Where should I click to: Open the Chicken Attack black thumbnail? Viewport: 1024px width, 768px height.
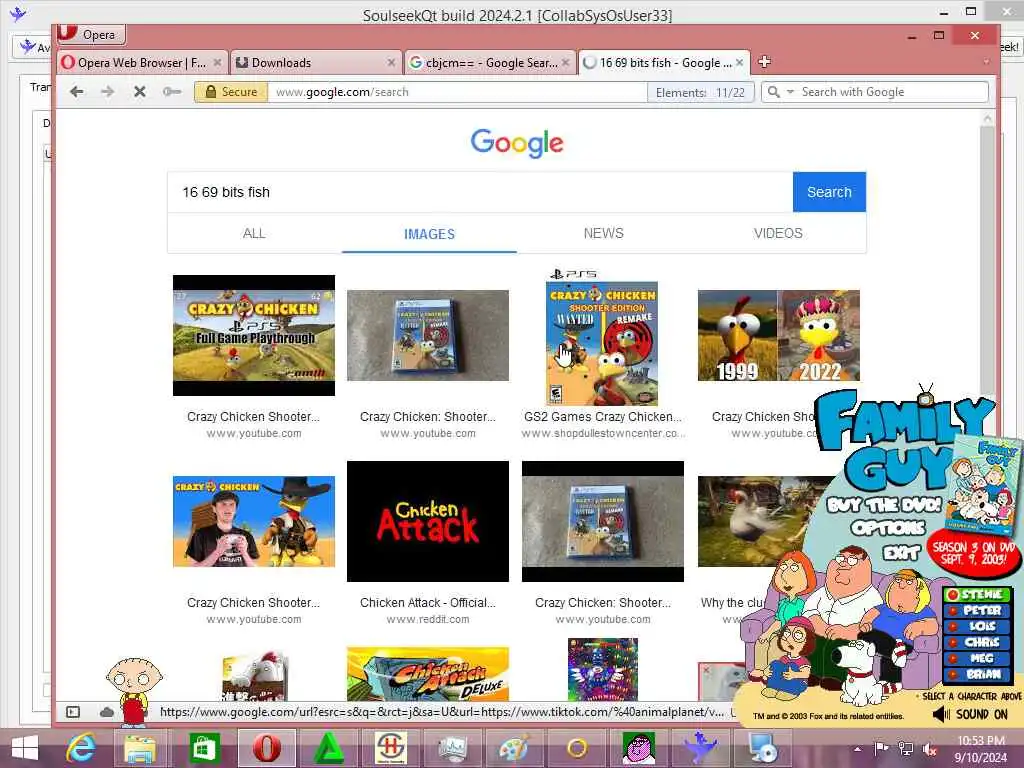[428, 521]
